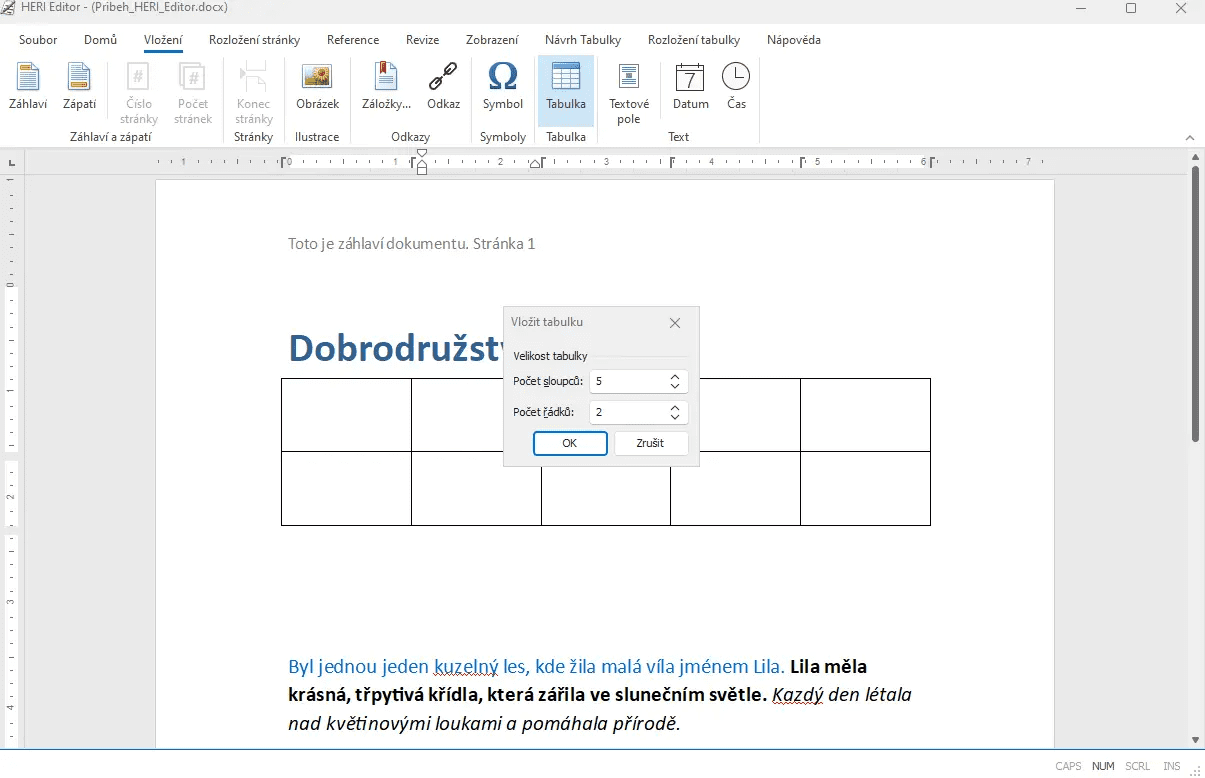Click the NUM indicator in status bar
This screenshot has width=1205, height=778.
click(x=1103, y=766)
